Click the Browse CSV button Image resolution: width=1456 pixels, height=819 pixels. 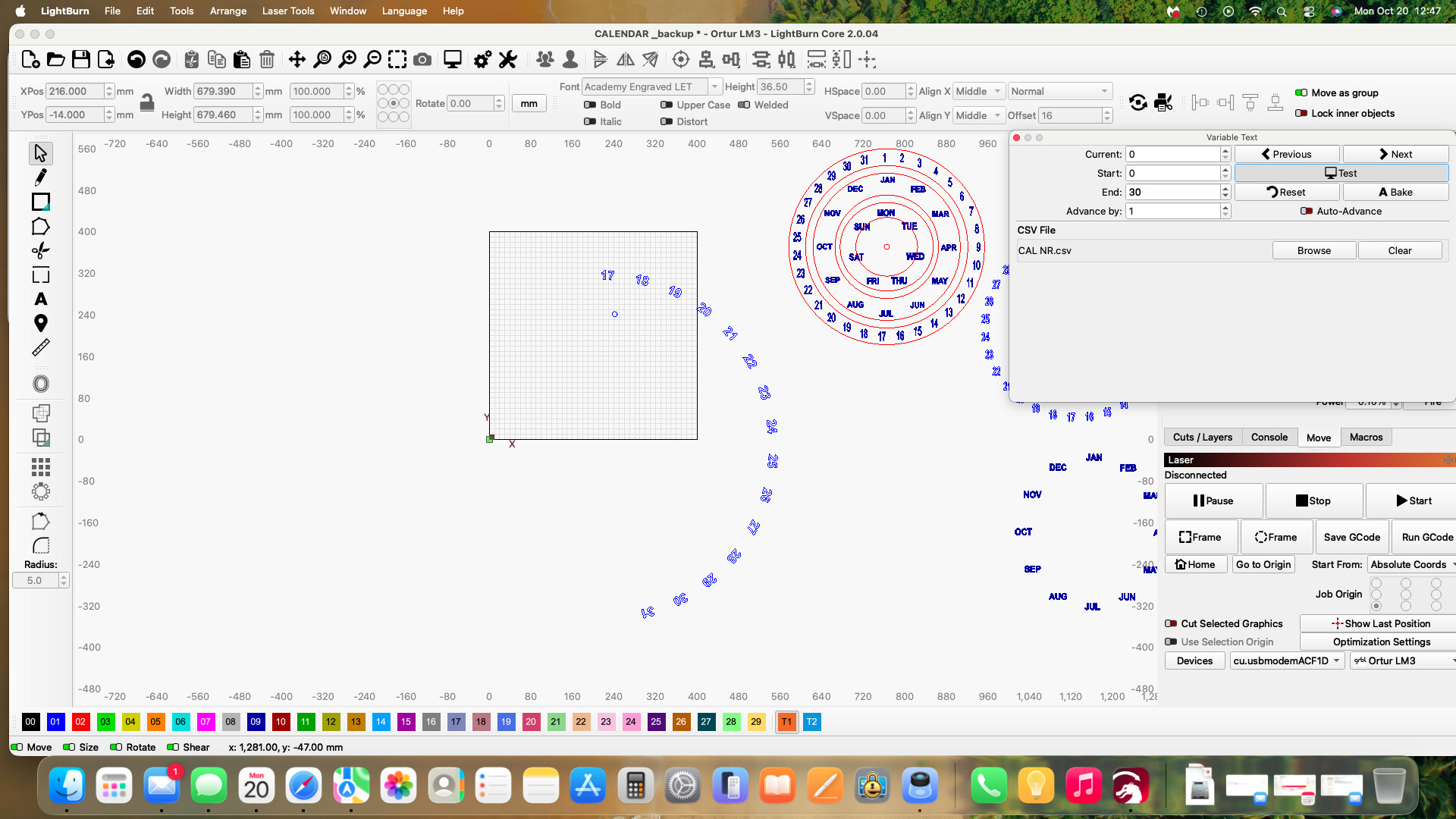click(1313, 251)
